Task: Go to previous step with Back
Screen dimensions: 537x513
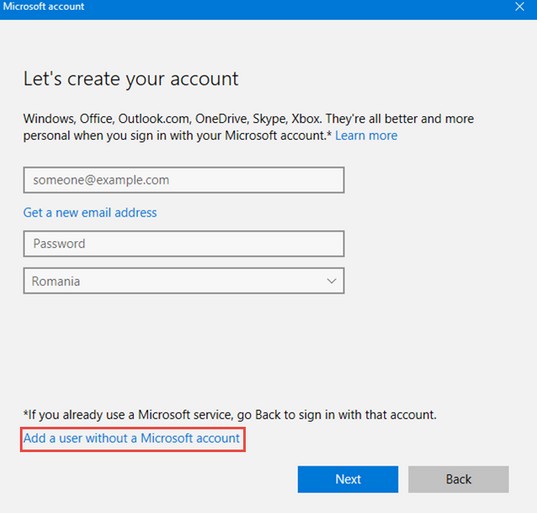Action: pos(458,479)
